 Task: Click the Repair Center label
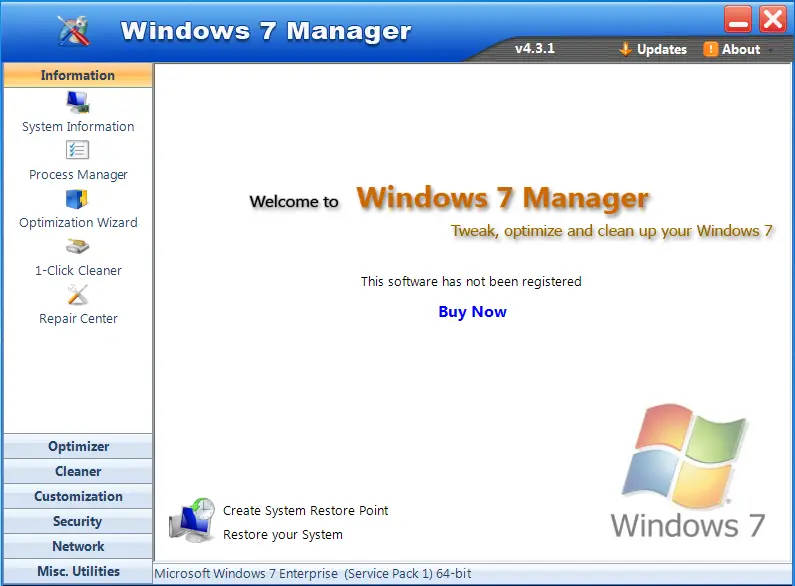[78, 319]
